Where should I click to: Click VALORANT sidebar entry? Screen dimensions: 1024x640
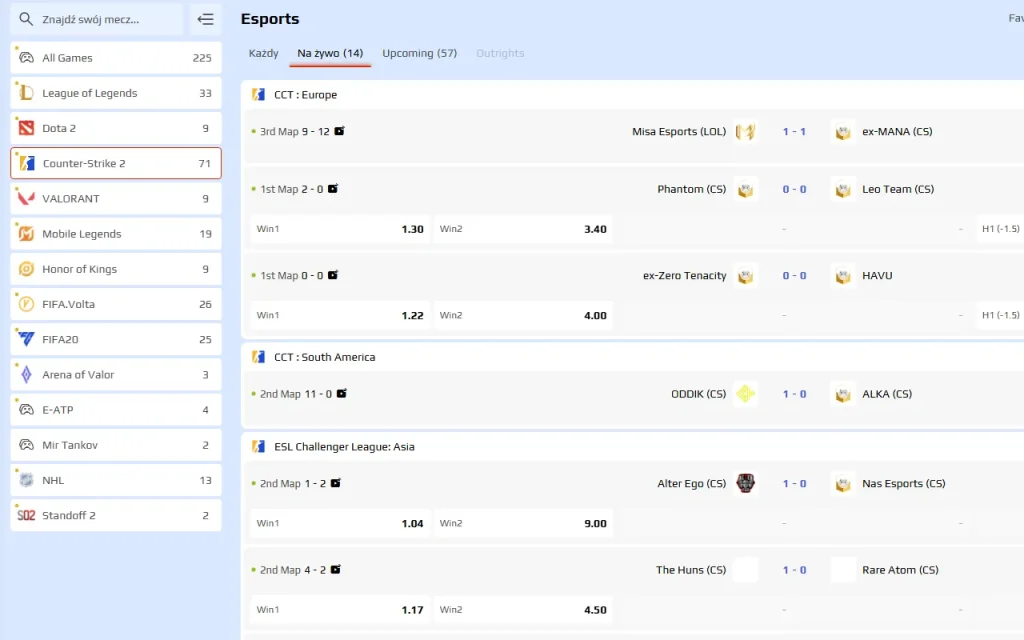116,199
